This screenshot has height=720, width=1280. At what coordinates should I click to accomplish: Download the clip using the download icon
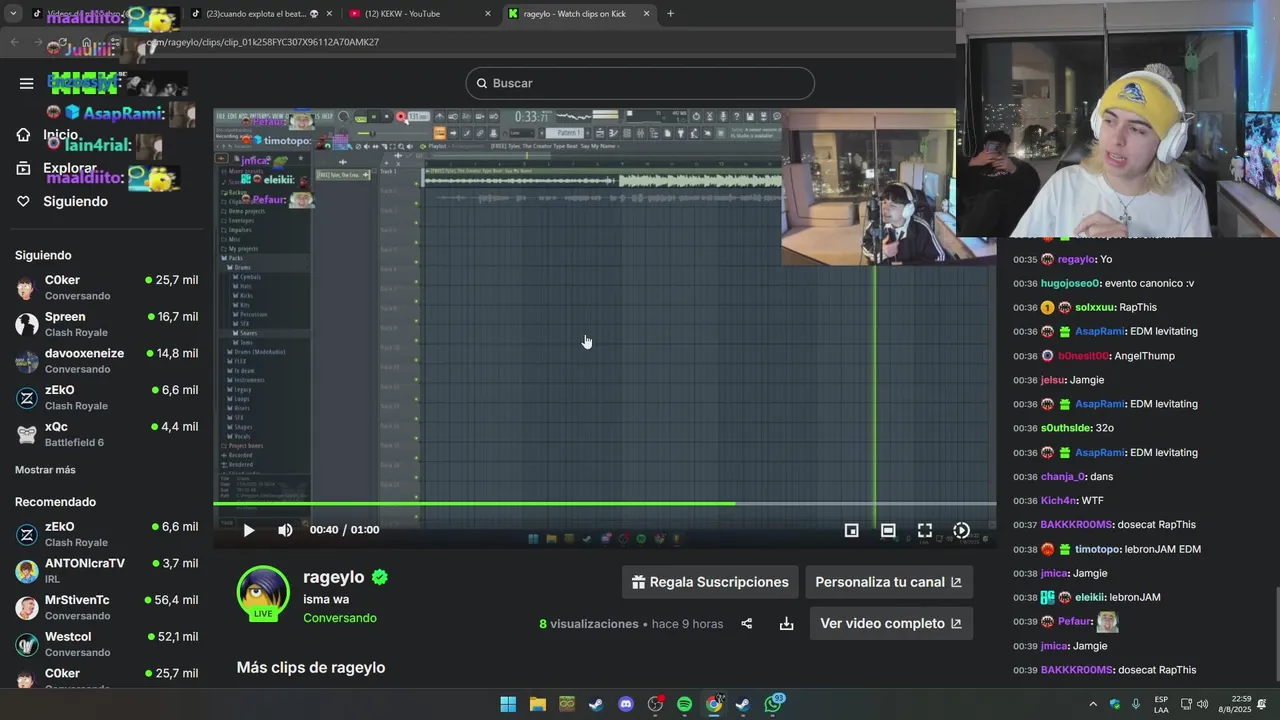pyautogui.click(x=786, y=623)
